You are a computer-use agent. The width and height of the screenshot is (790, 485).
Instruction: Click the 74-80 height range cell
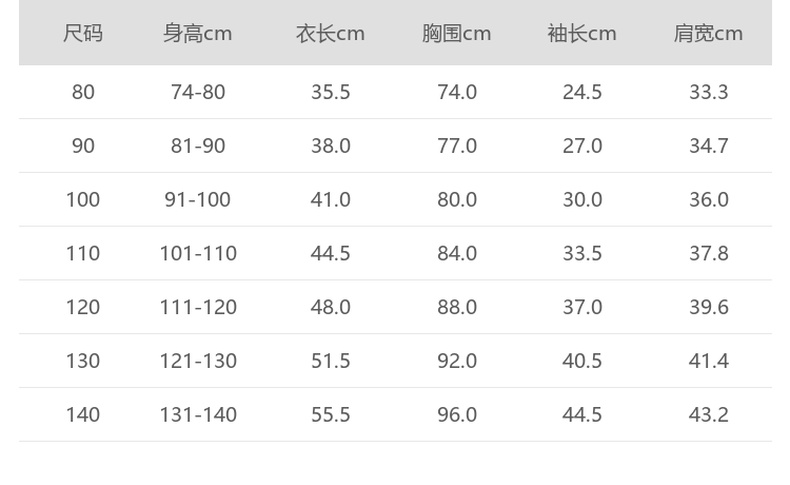click(x=198, y=92)
